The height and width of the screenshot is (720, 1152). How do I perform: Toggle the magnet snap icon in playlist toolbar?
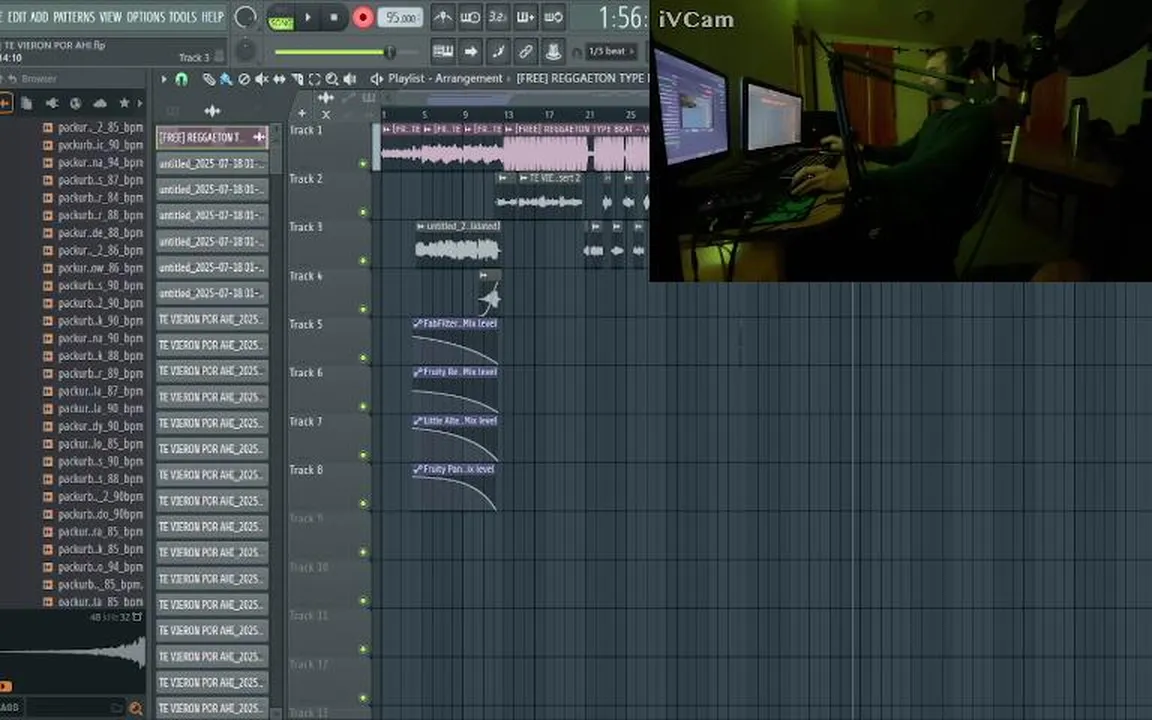[181, 79]
